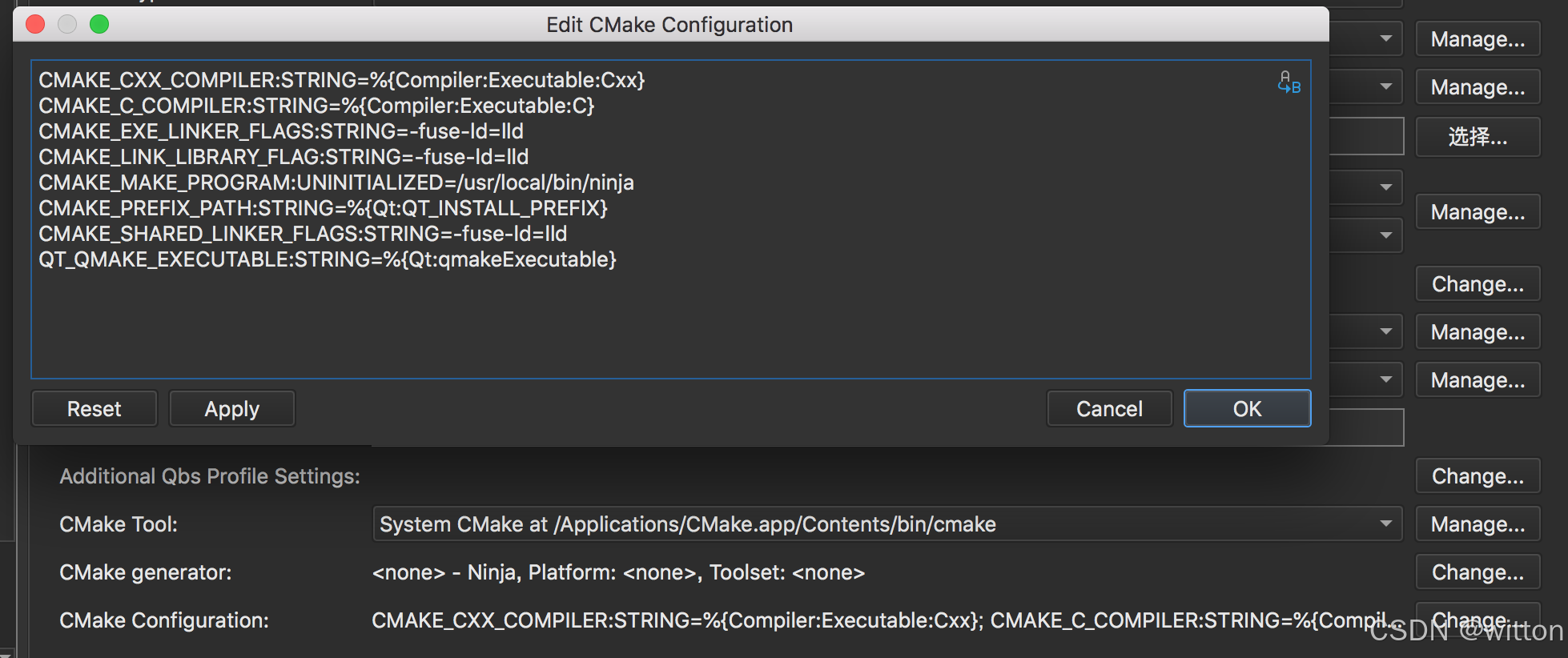The image size is (1568, 658).
Task: Reset the CMake configuration text
Action: [94, 409]
